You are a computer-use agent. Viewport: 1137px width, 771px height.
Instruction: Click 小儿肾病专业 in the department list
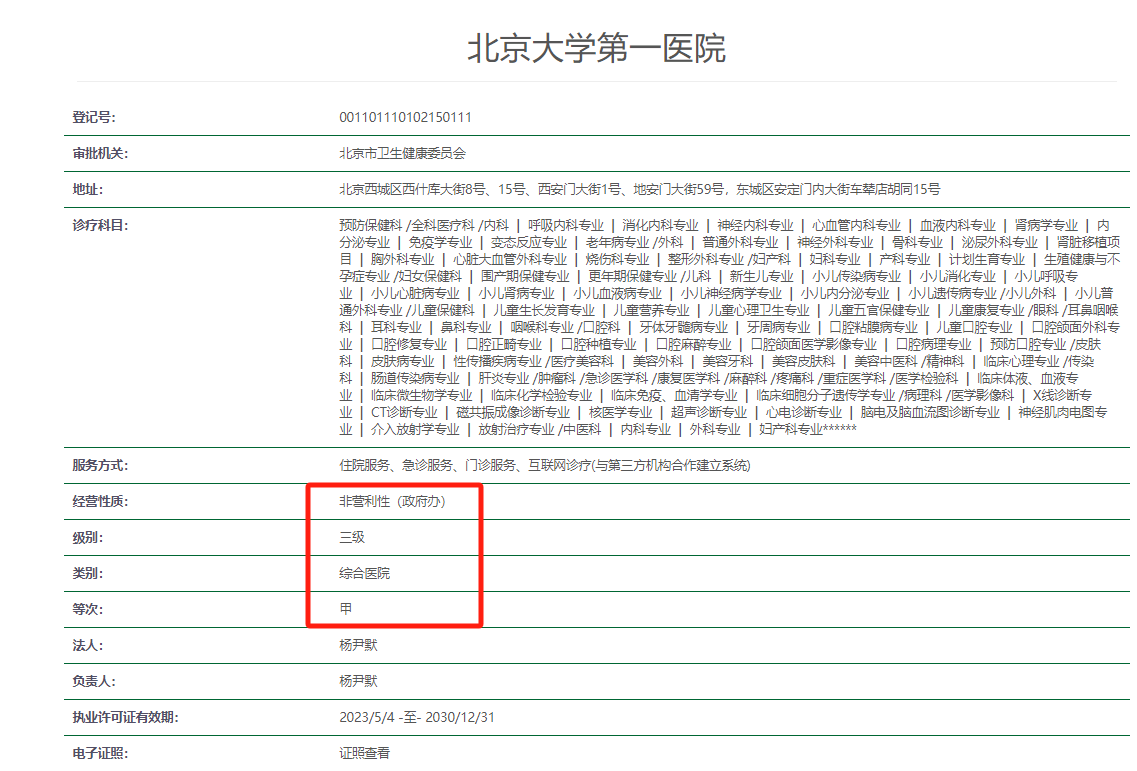coord(516,294)
